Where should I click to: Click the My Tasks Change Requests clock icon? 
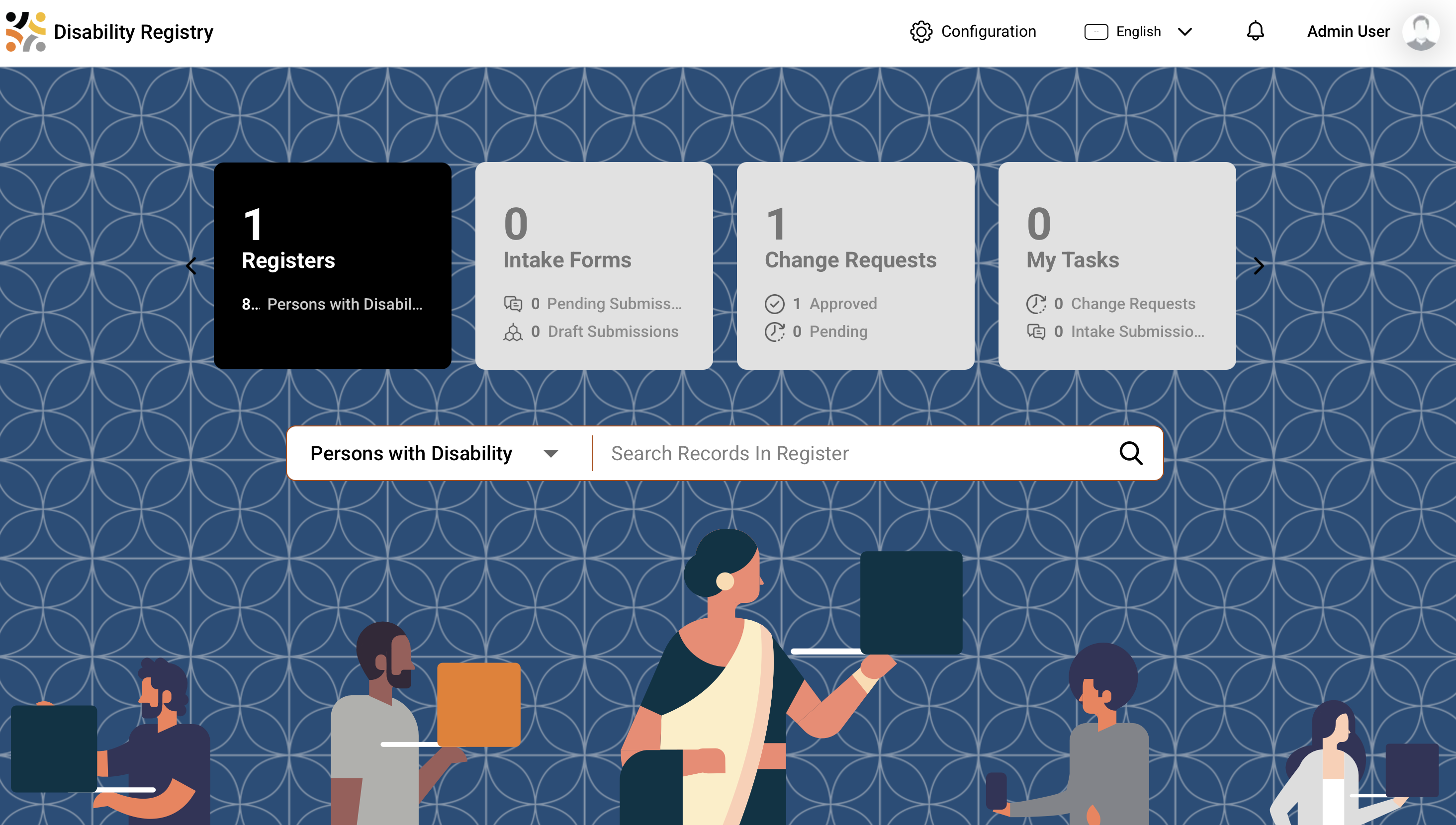pyautogui.click(x=1036, y=304)
